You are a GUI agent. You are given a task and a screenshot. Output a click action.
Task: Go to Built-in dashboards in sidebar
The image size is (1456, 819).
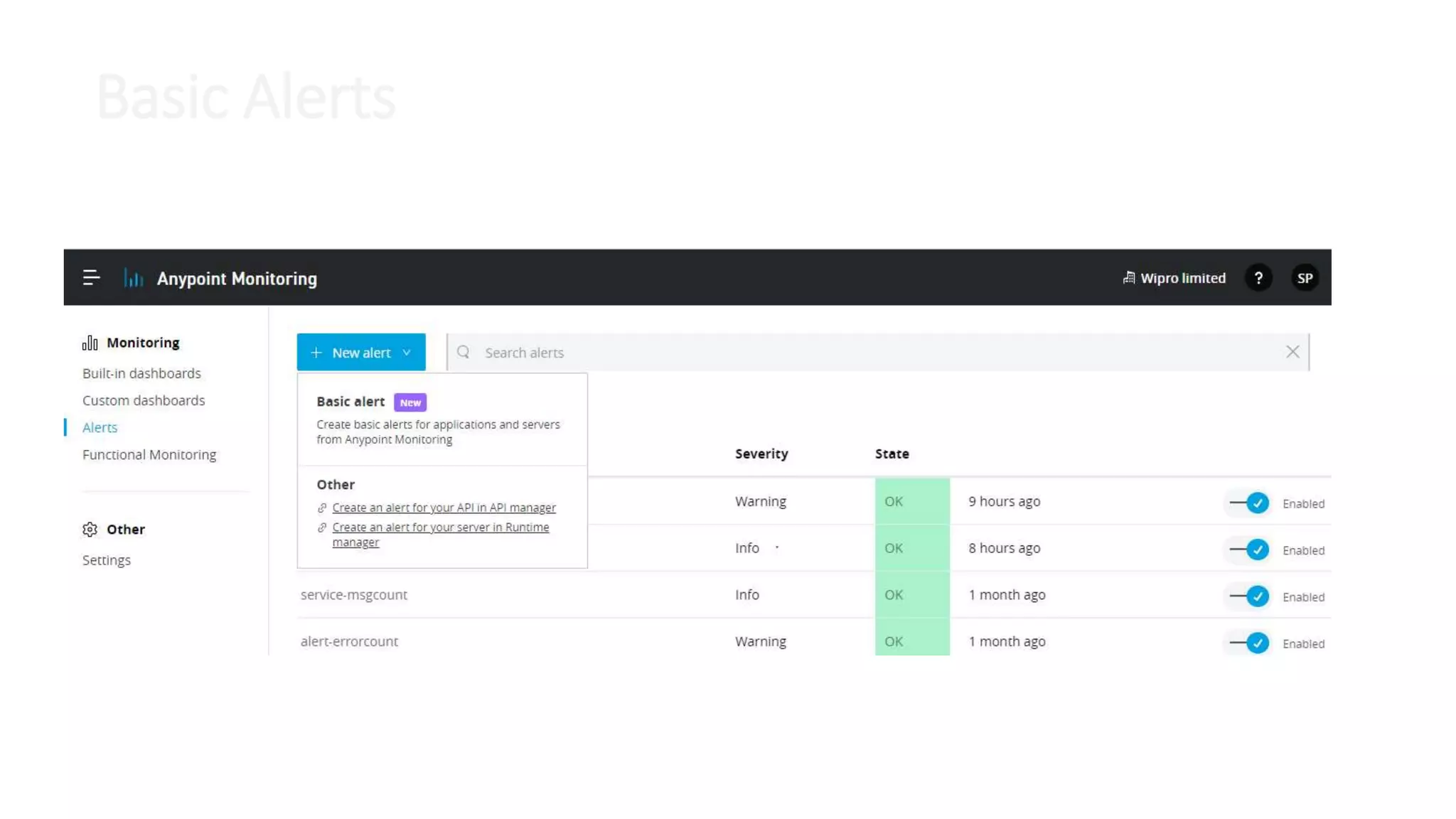[x=141, y=374]
